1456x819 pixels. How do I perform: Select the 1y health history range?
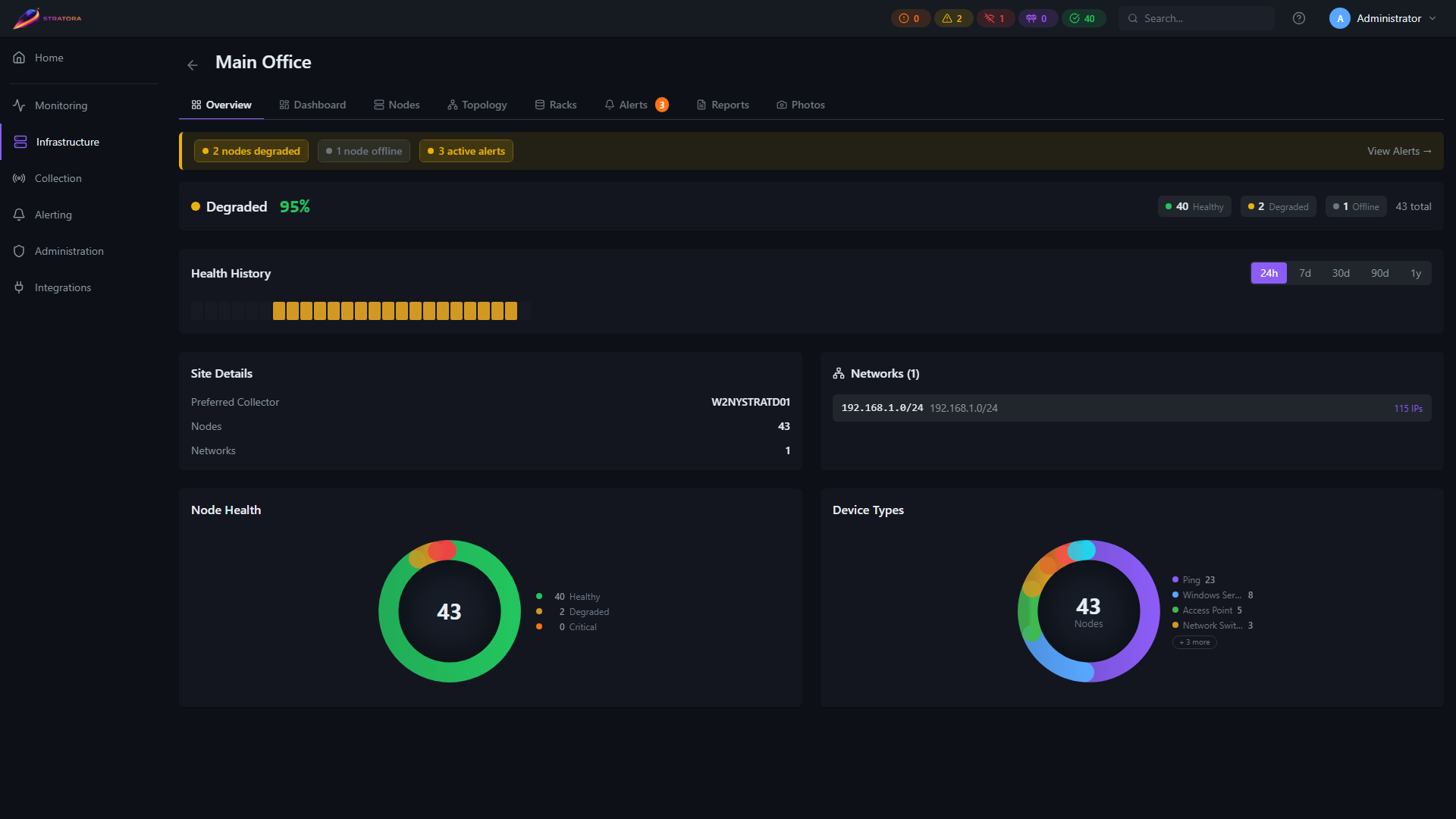[1416, 273]
